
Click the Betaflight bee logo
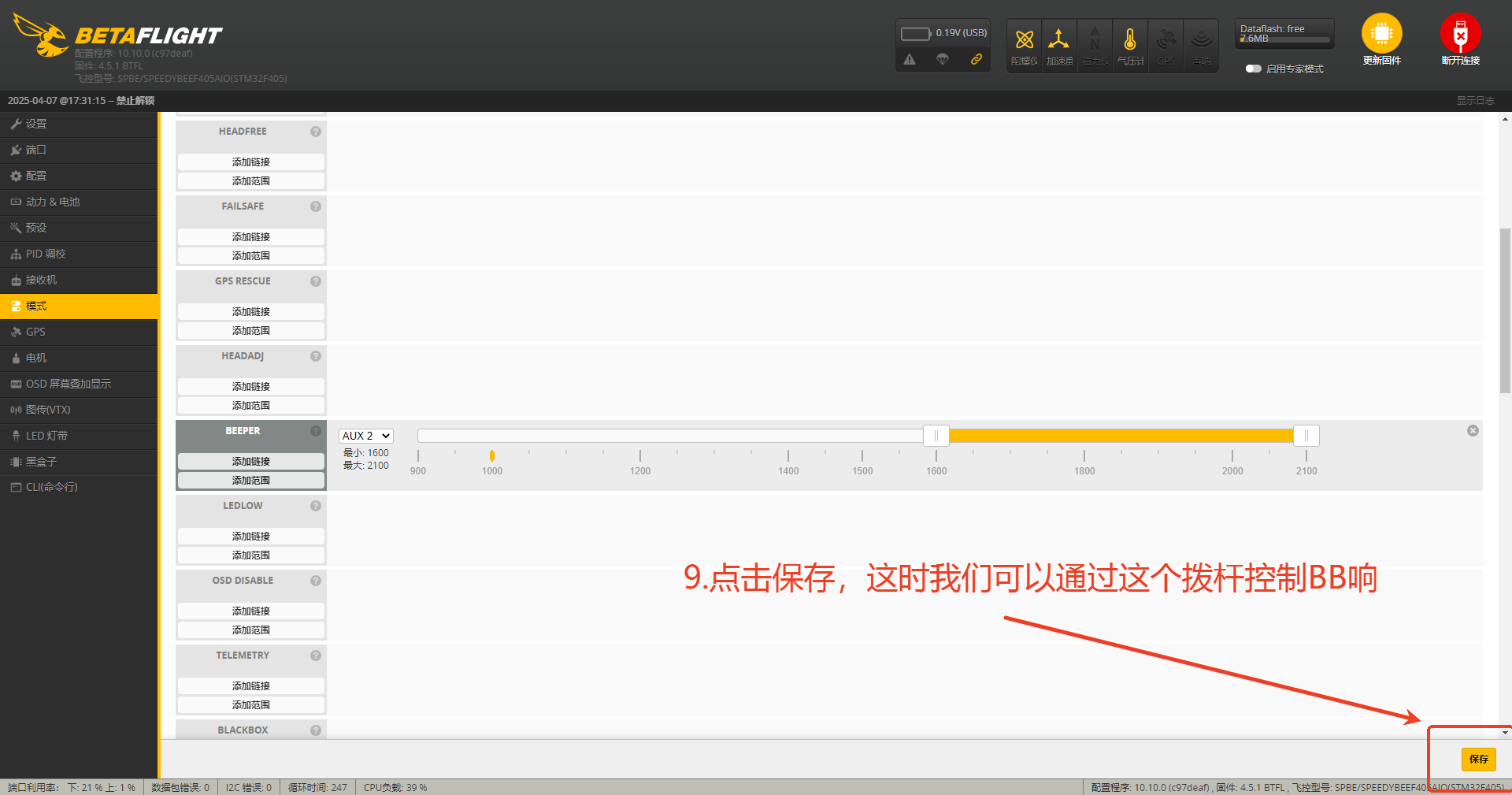click(x=41, y=35)
